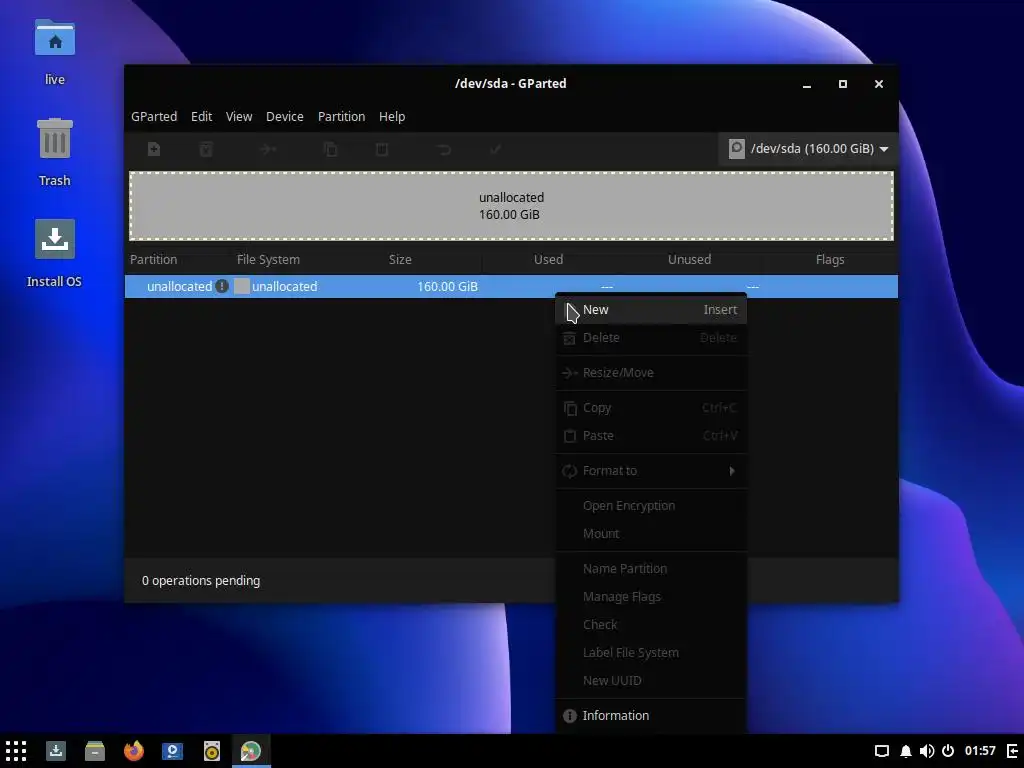Screen dimensions: 1024x768
Task: Click the Undo last operation toolbar icon
Action: pyautogui.click(x=444, y=150)
